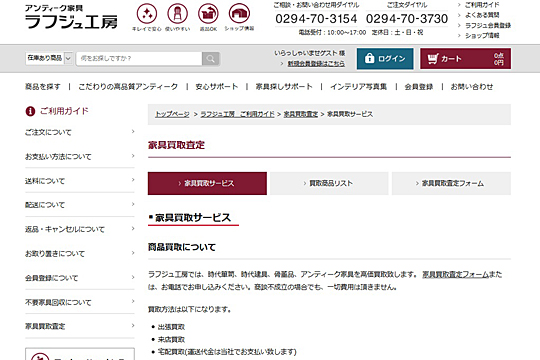Click chevron beside ご注文について
Viewport: 540px width, 360px height.
pyautogui.click(x=133, y=131)
